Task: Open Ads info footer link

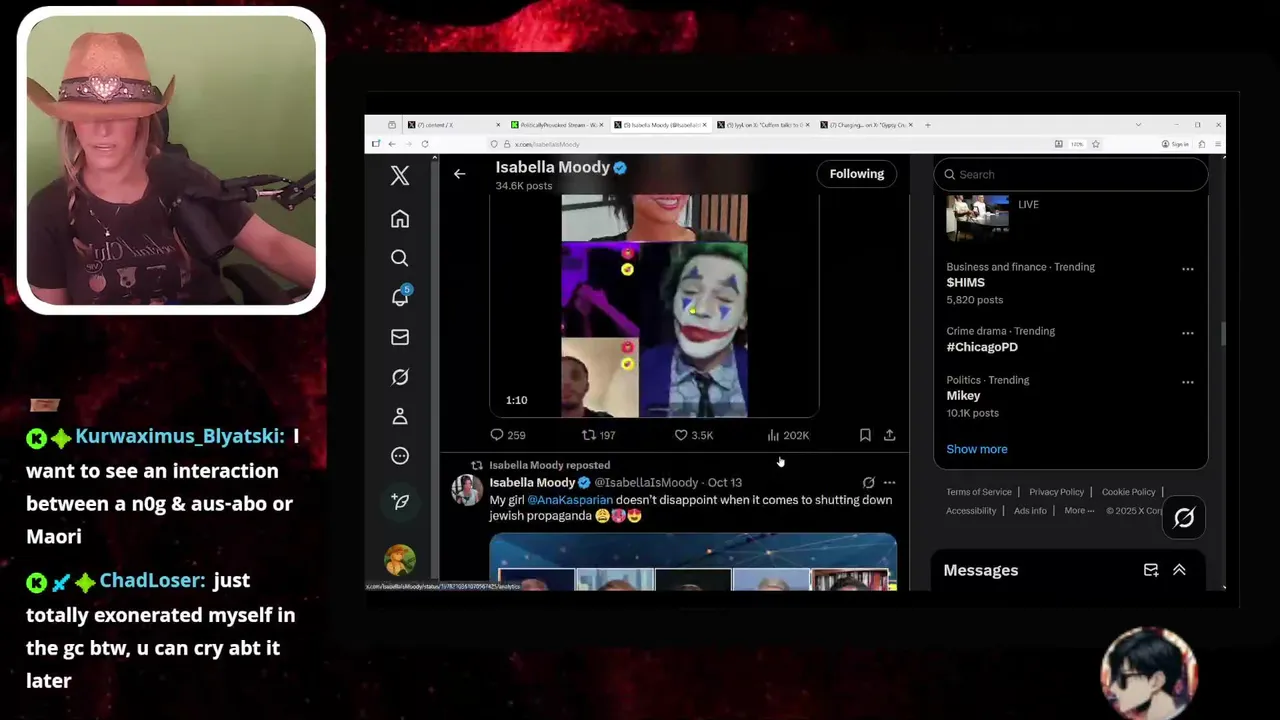Action: 1030,511
